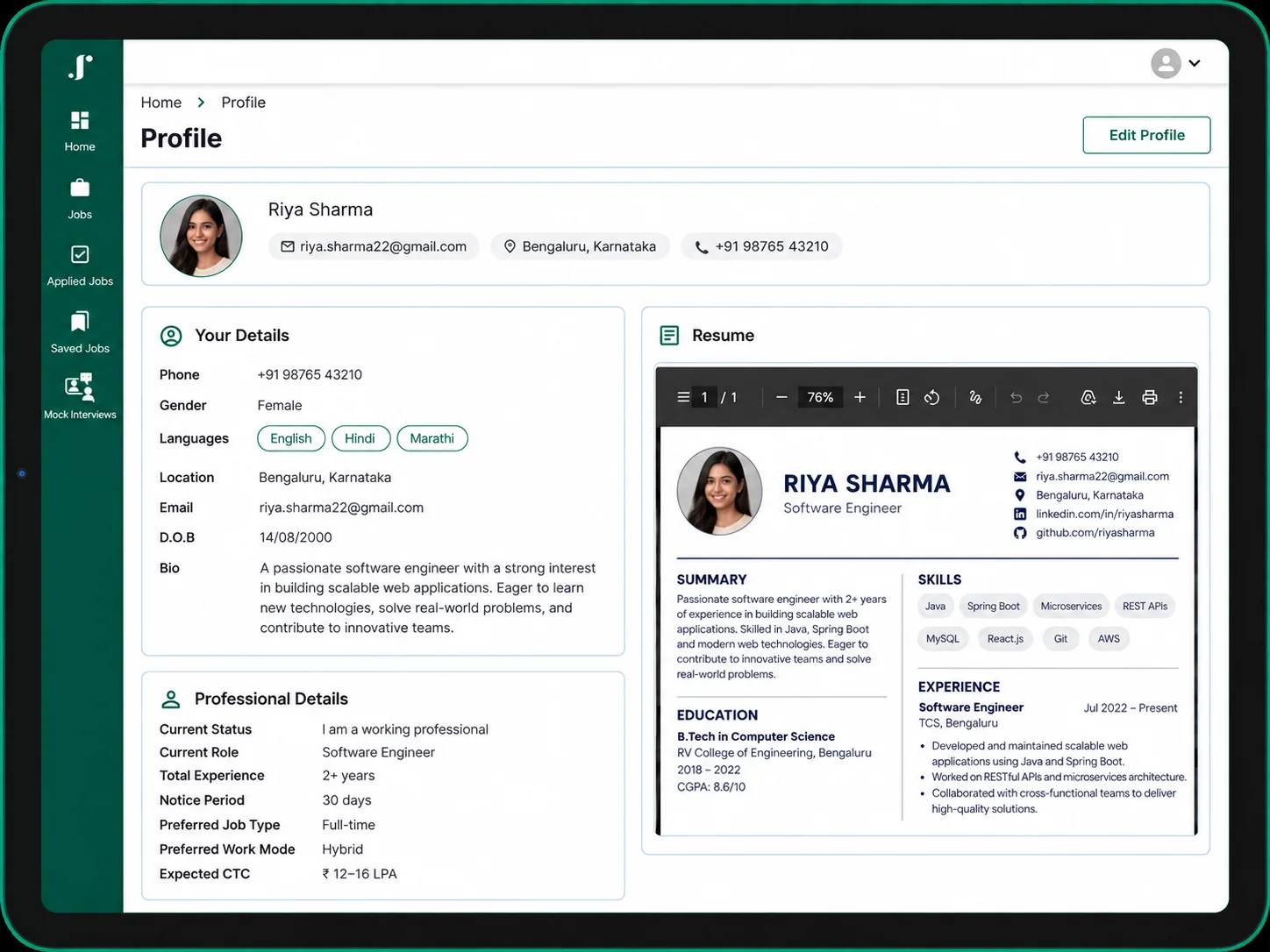This screenshot has width=1270, height=952.
Task: Open Saved Jobs bookmark icon
Action: [x=80, y=322]
